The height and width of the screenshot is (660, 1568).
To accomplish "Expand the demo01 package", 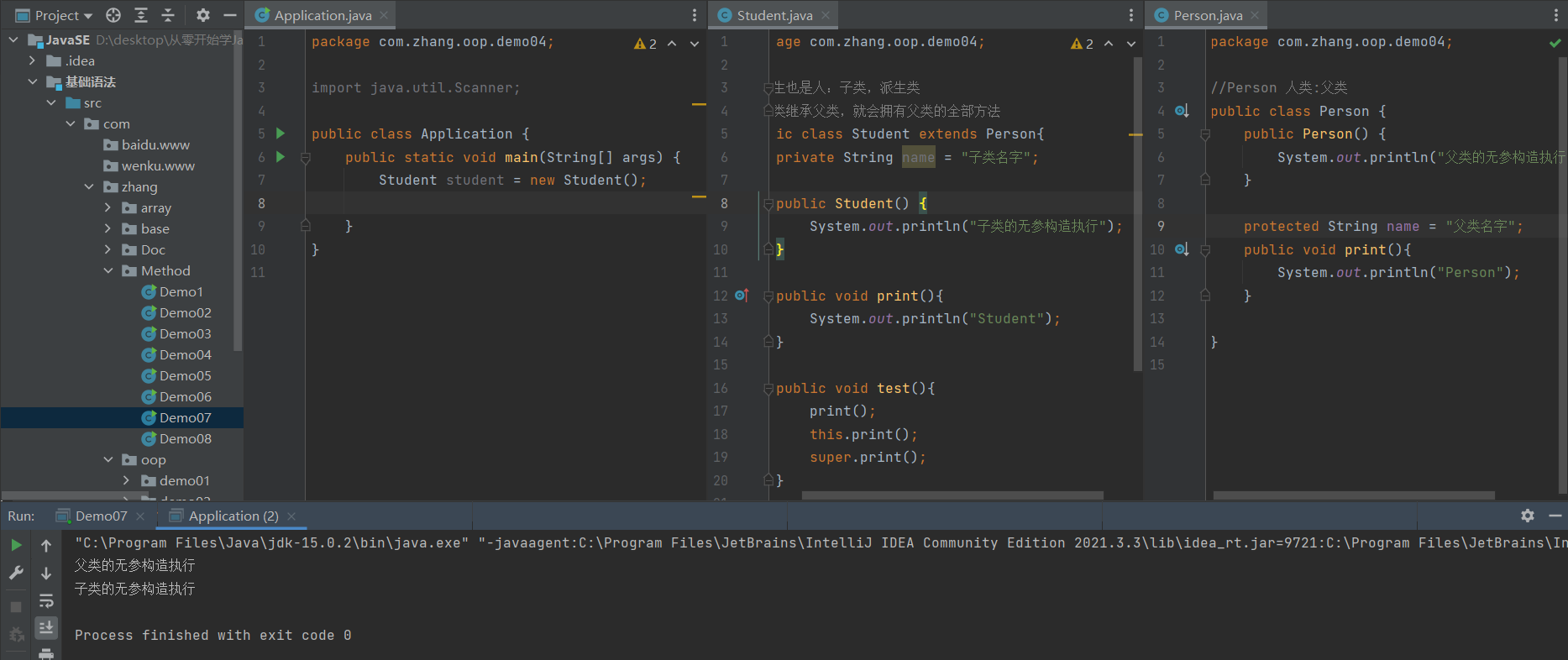I will coord(126,480).
